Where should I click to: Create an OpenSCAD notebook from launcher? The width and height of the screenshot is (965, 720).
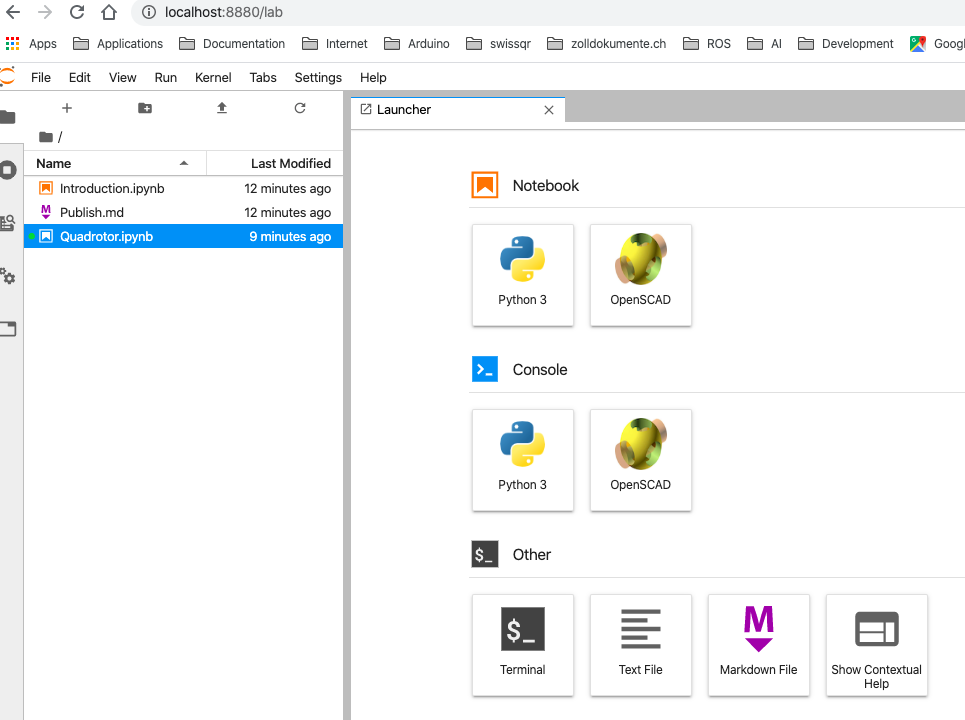[x=640, y=274]
